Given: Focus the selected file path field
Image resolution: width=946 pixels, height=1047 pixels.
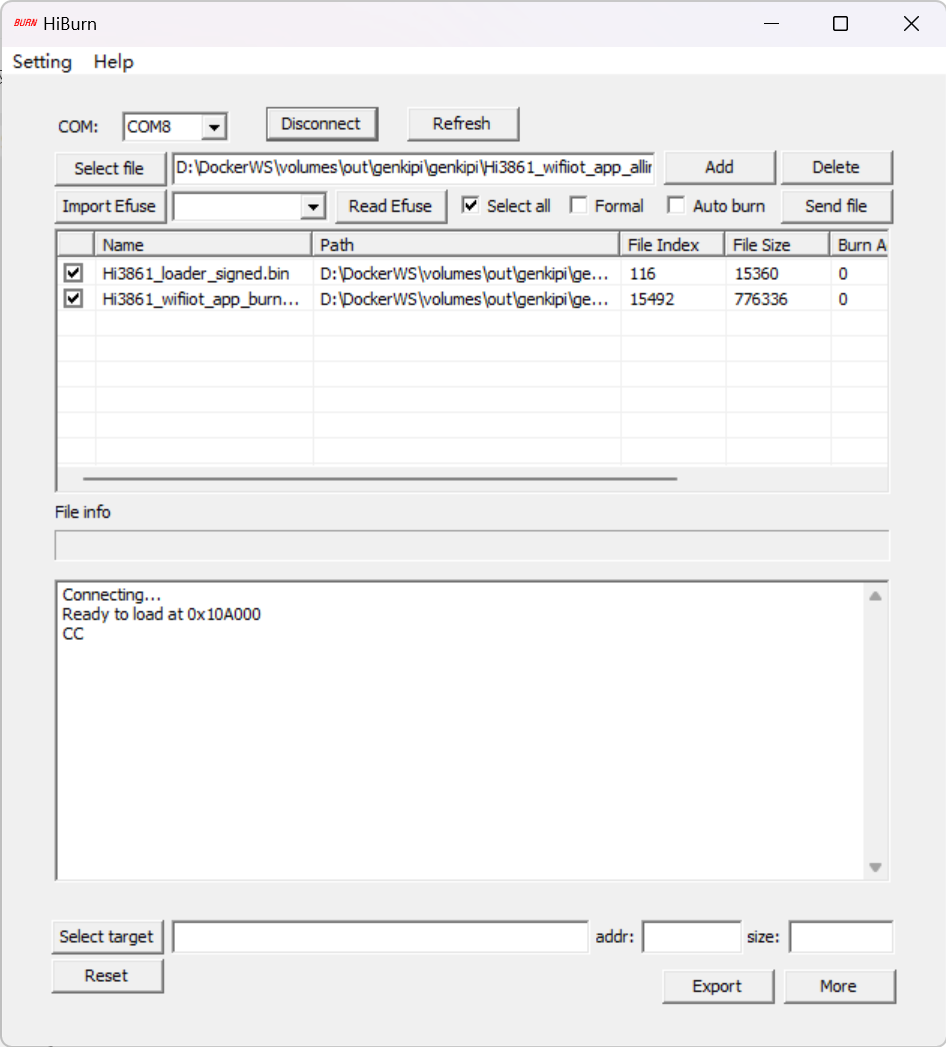Looking at the screenshot, I should coord(413,168).
